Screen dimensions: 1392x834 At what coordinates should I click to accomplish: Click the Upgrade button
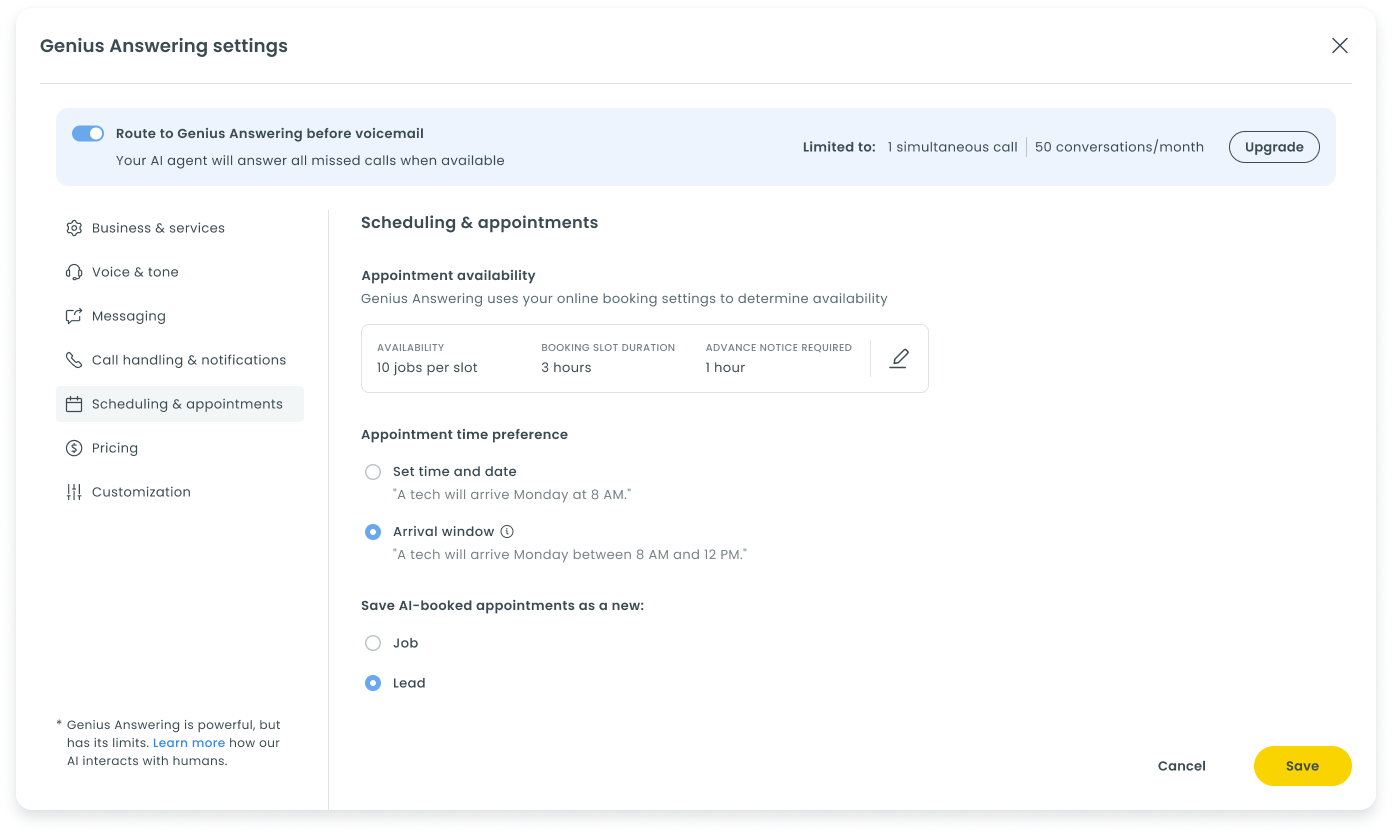tap(1274, 147)
